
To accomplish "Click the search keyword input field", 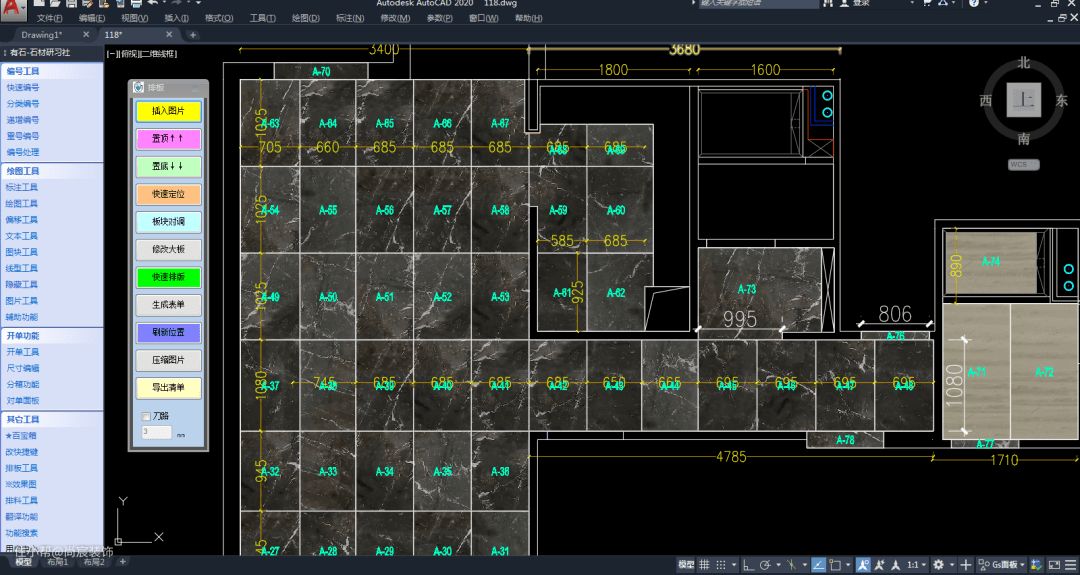I will [x=758, y=4].
